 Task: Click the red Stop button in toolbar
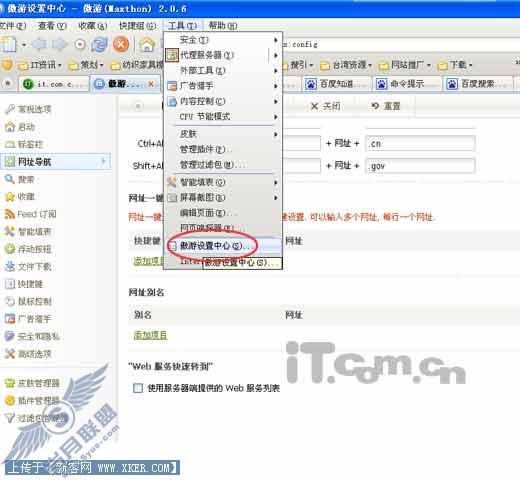pyautogui.click(x=121, y=44)
